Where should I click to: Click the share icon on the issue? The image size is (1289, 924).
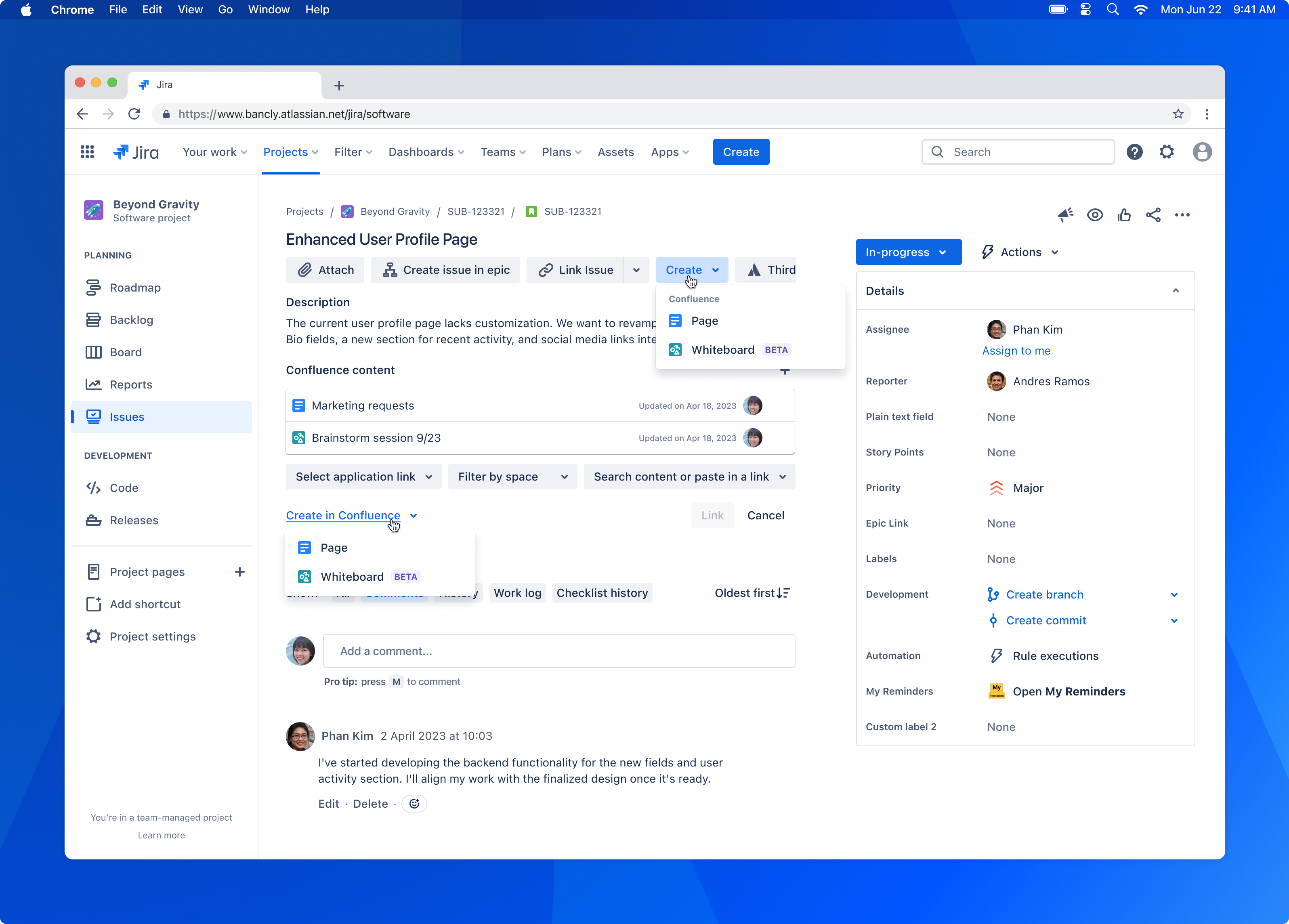click(1153, 215)
